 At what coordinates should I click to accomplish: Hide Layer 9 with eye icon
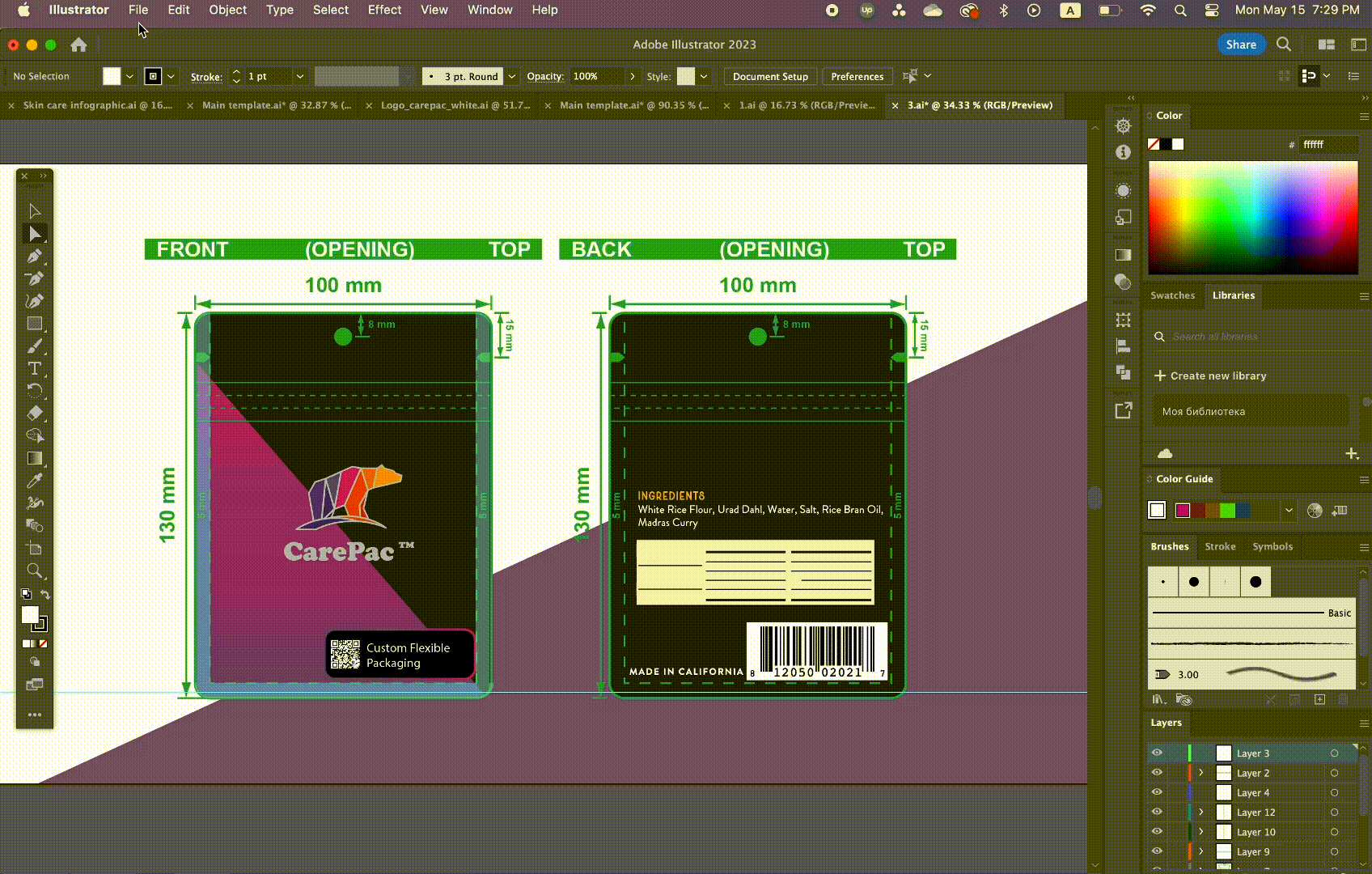tap(1157, 851)
